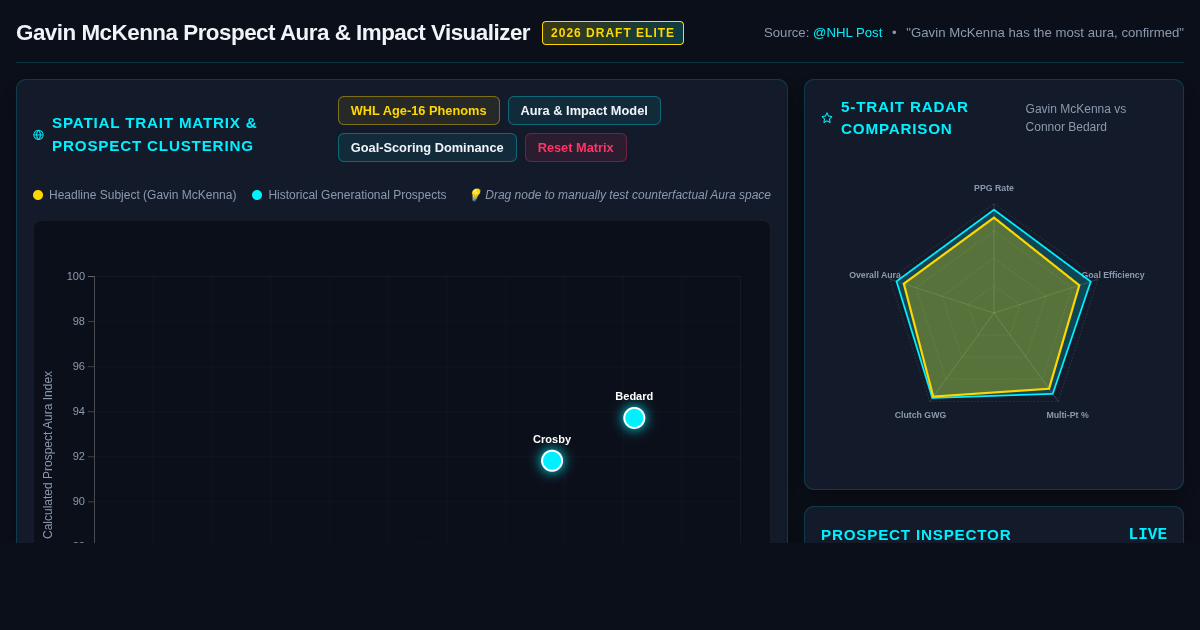This screenshot has height=630, width=1200.
Task: Click the Reset Matrix button
Action: coord(576,148)
